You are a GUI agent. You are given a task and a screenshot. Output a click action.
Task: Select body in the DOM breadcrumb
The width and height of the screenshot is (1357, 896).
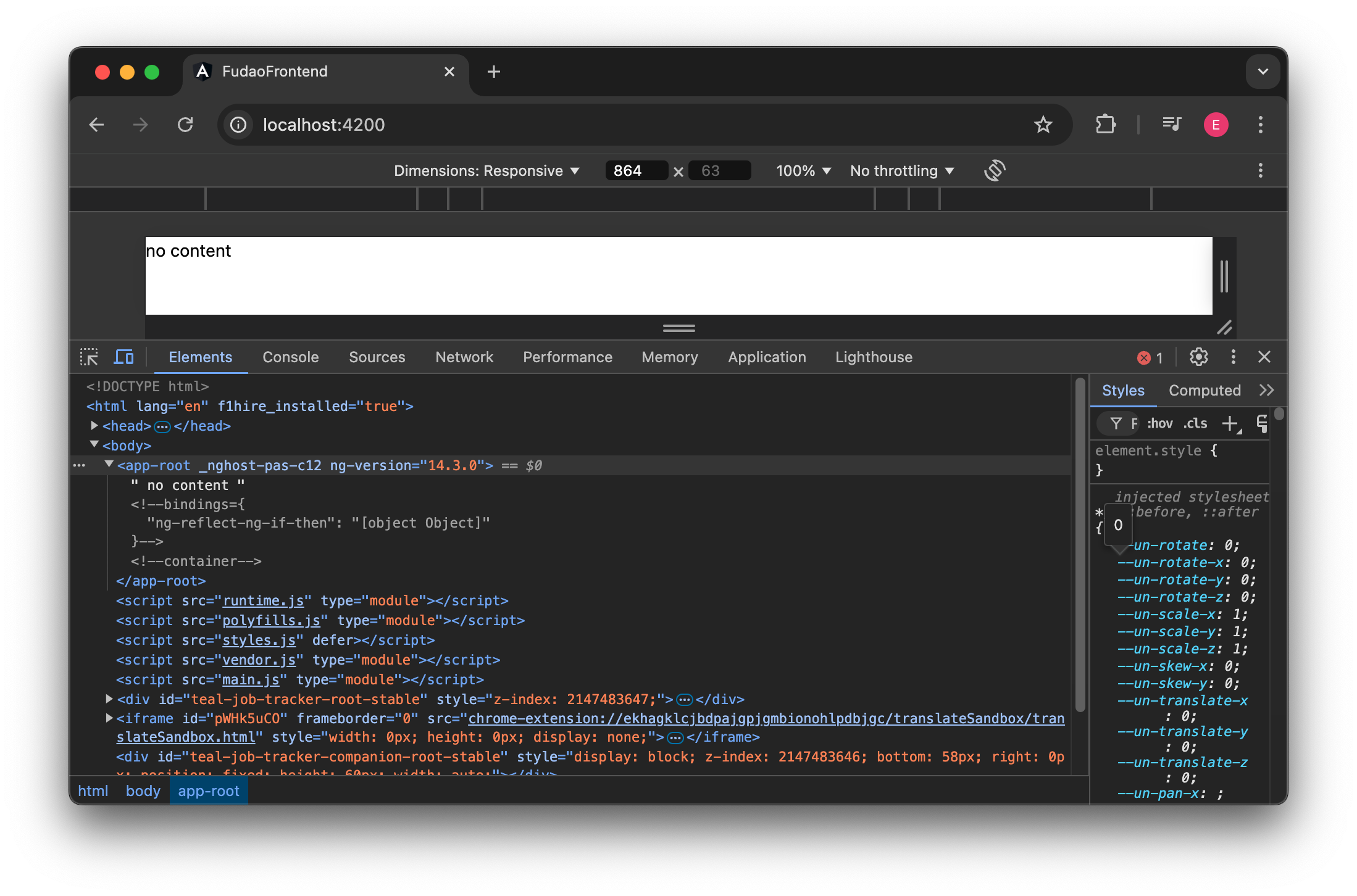(x=142, y=790)
